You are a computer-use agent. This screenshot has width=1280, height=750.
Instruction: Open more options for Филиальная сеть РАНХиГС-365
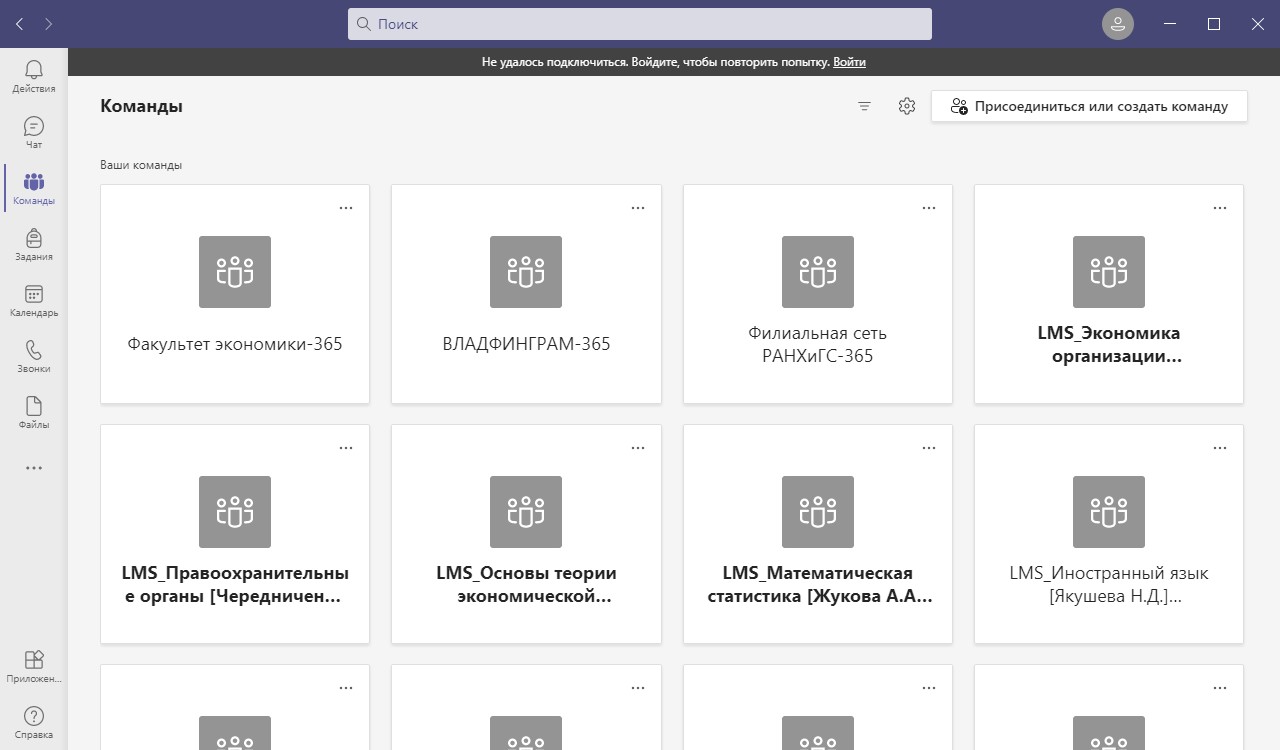pos(929,208)
